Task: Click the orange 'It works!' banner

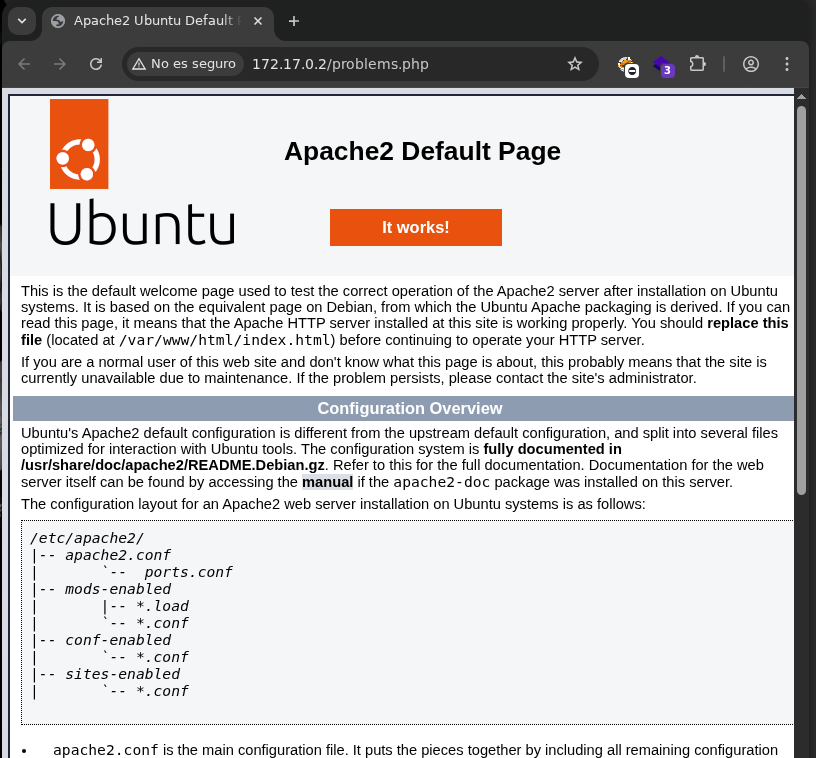Action: (415, 227)
